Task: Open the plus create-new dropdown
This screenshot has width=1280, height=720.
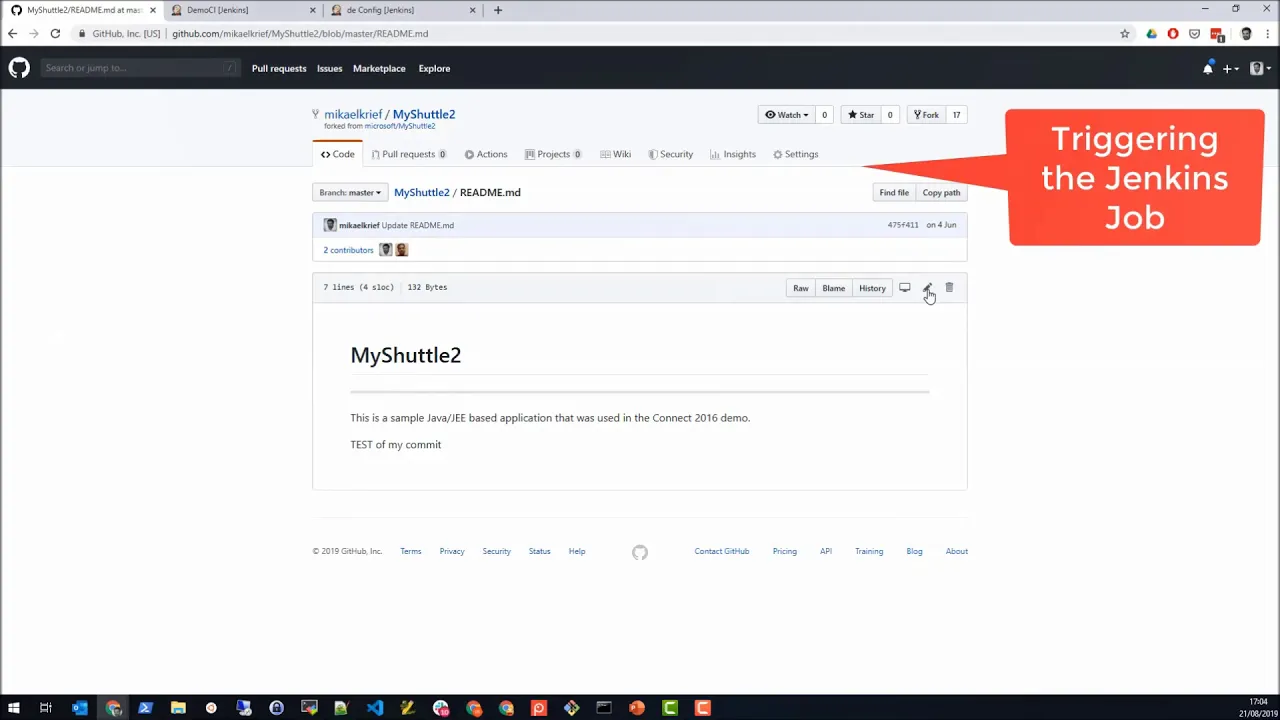Action: click(1231, 69)
